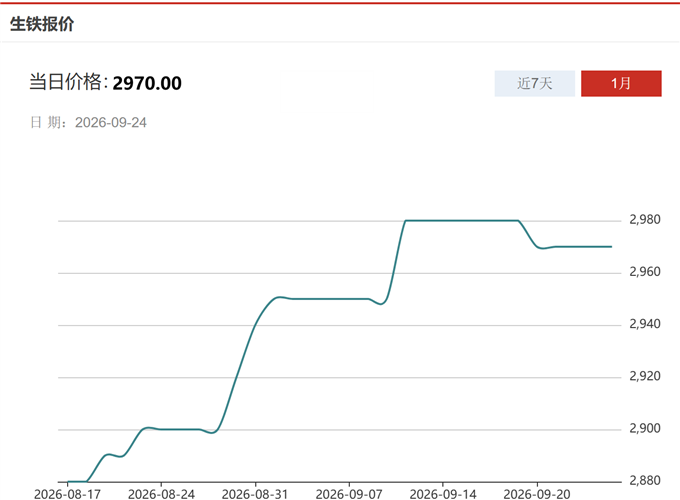Viewport: 680px width, 500px height.
Task: Click the 生铁报价 heading
Action: 42,24
